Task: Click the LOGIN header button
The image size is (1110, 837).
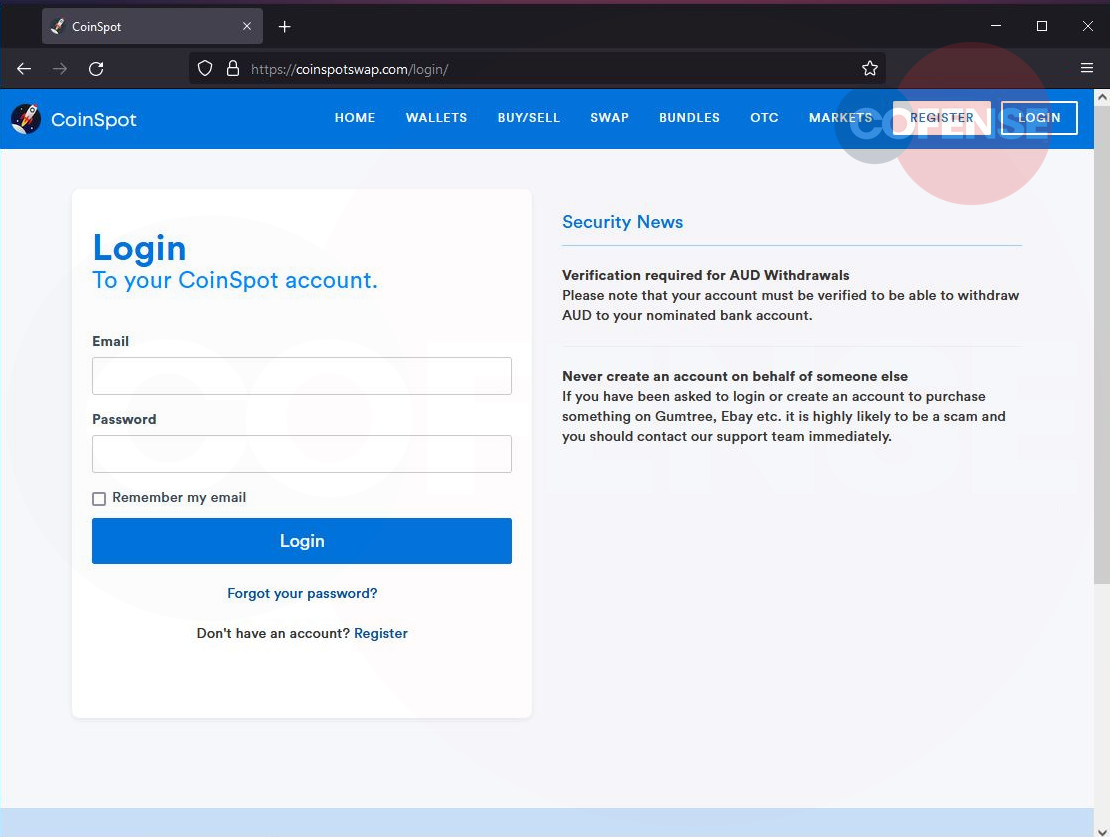Action: (x=1039, y=118)
